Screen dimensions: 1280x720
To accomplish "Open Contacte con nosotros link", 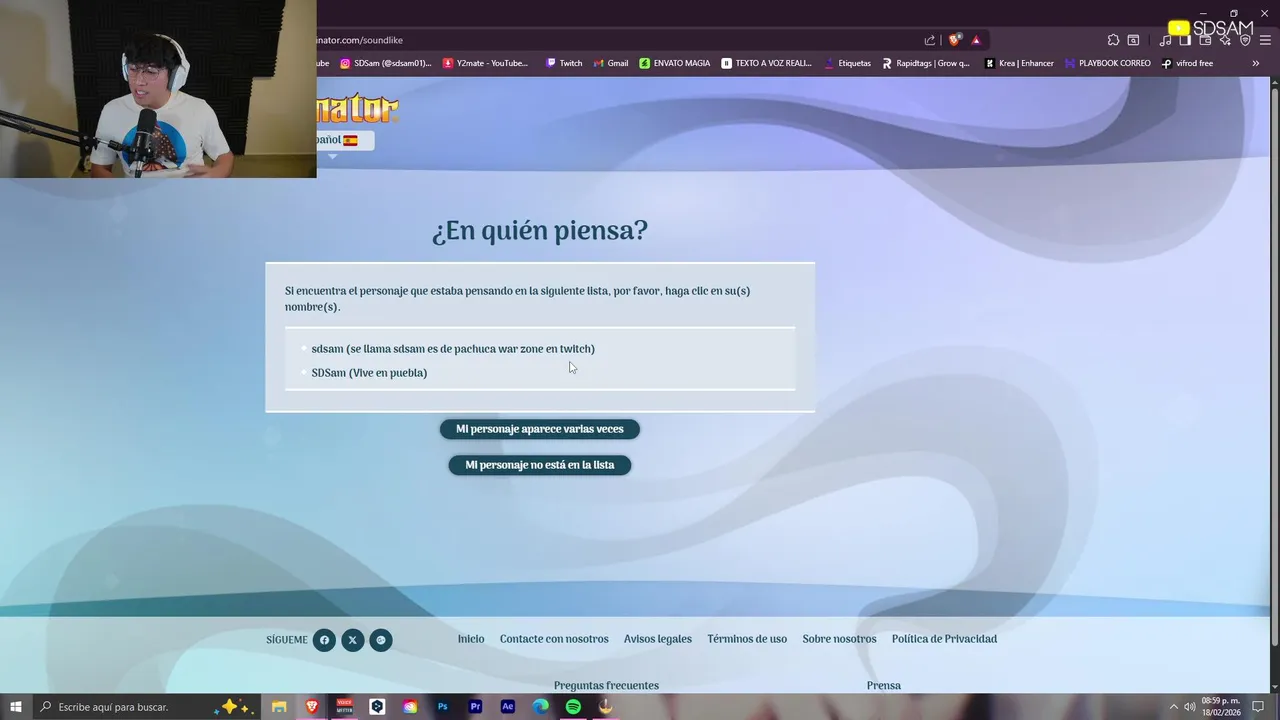I will 554,639.
